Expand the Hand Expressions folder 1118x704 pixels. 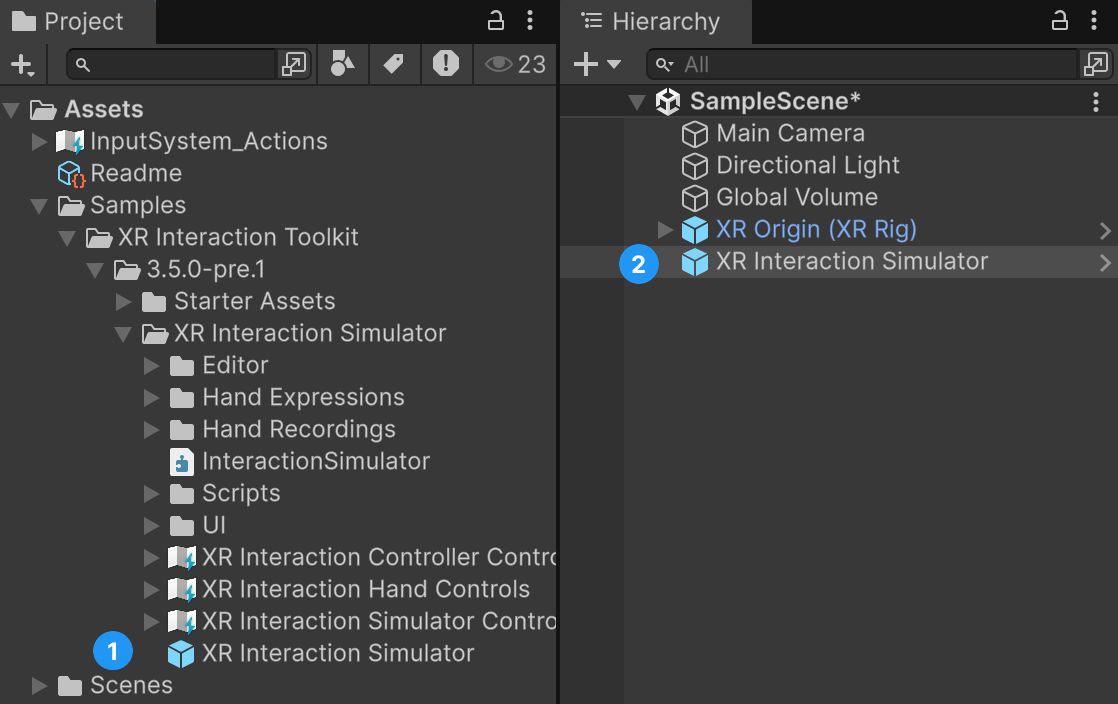(x=152, y=398)
